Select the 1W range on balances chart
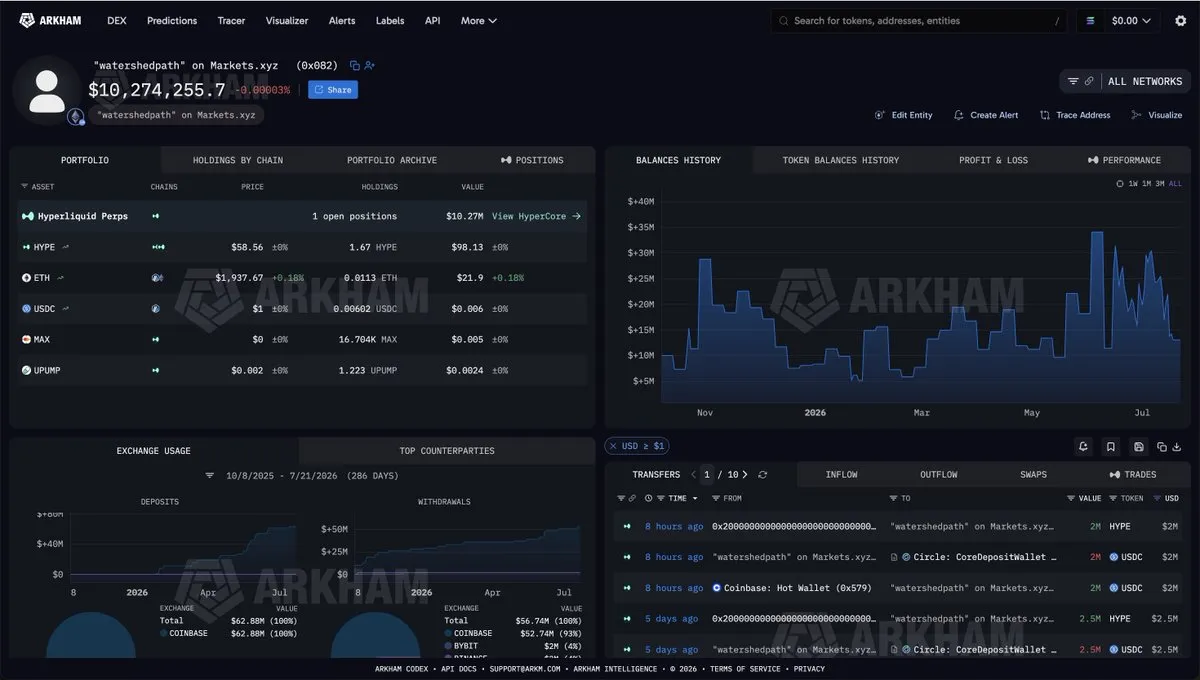 1133,184
